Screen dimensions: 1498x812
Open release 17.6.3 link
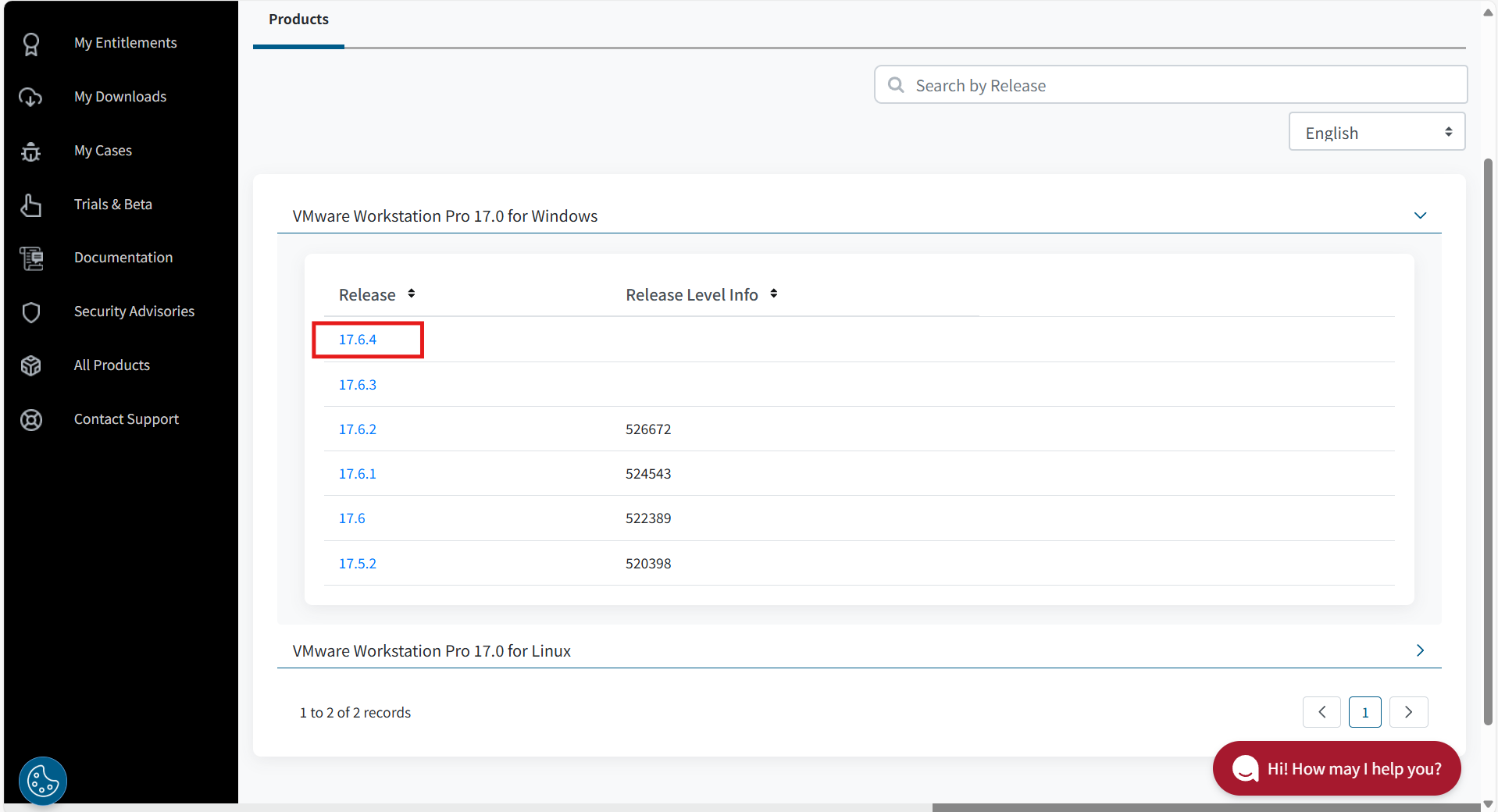[x=357, y=385]
